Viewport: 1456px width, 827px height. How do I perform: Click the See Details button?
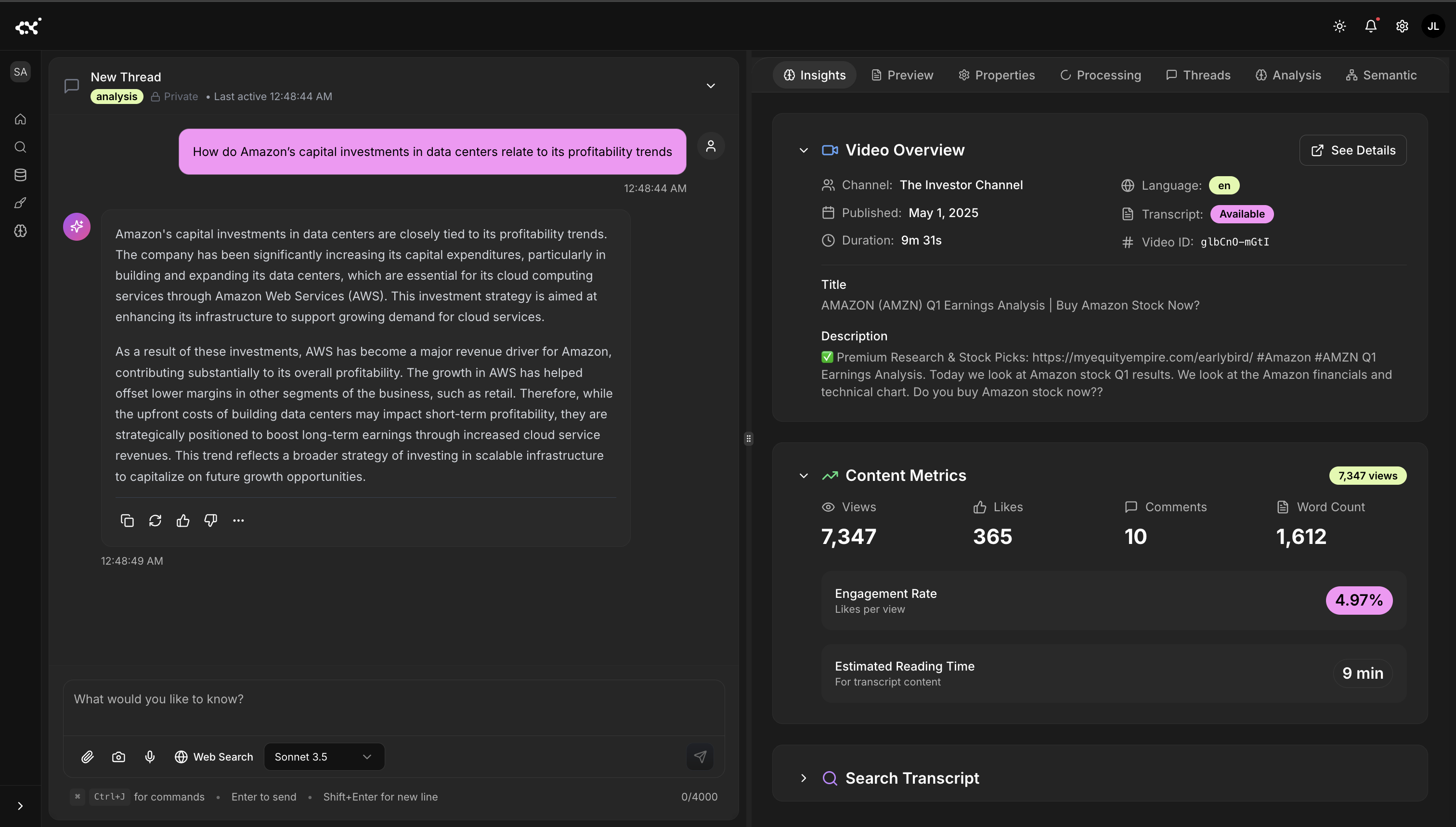point(1352,151)
